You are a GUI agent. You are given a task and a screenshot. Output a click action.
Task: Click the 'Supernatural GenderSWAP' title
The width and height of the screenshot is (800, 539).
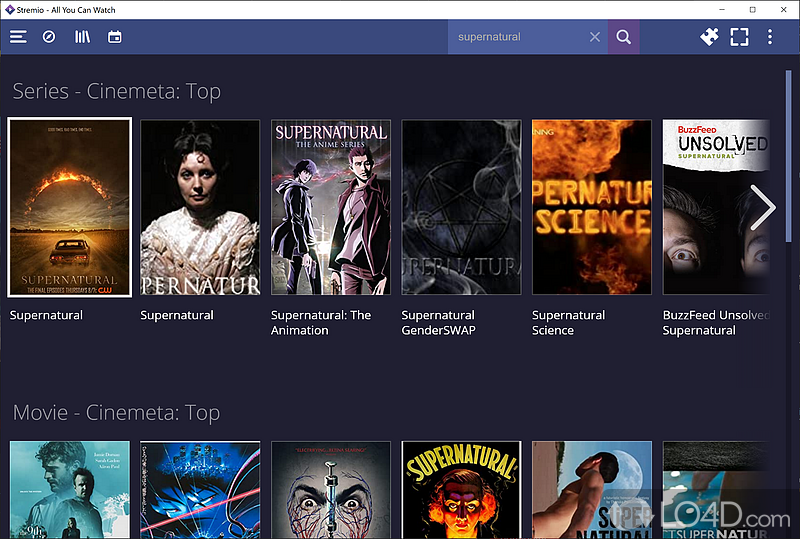pyautogui.click(x=438, y=323)
